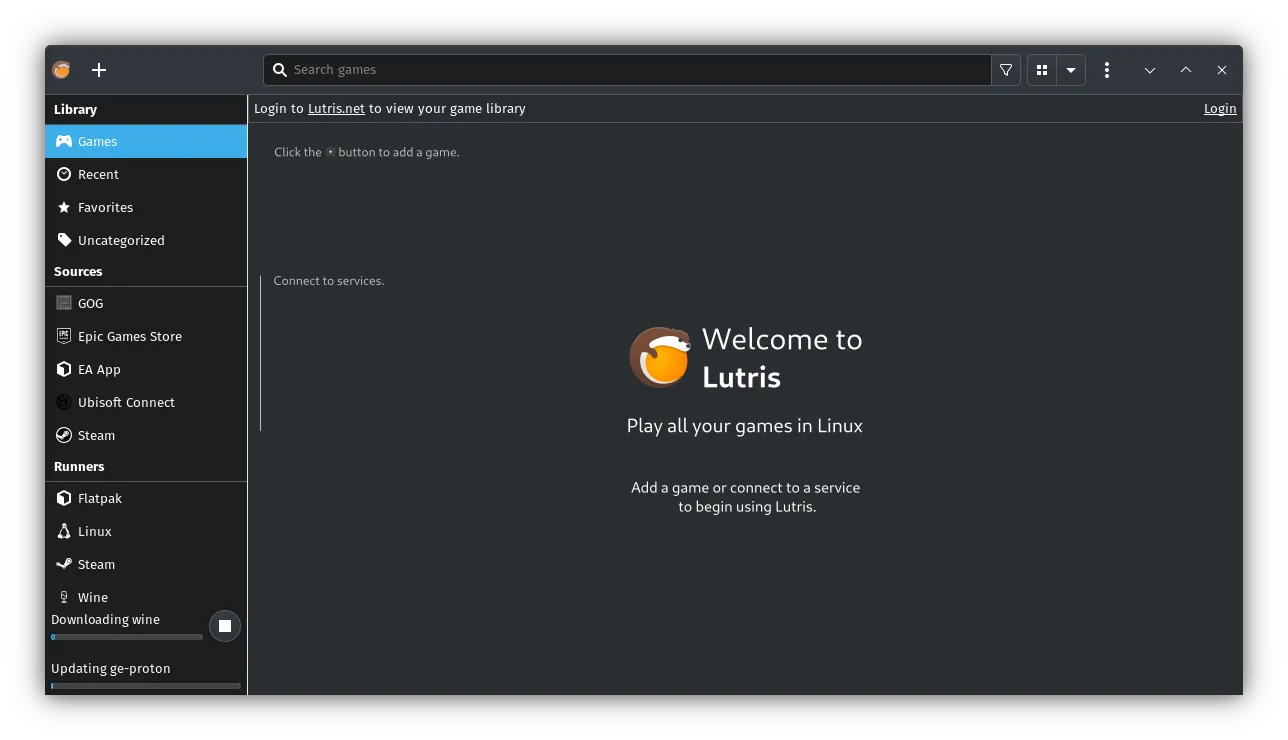Click the 'Downloading wine' label

pyautogui.click(x=105, y=619)
